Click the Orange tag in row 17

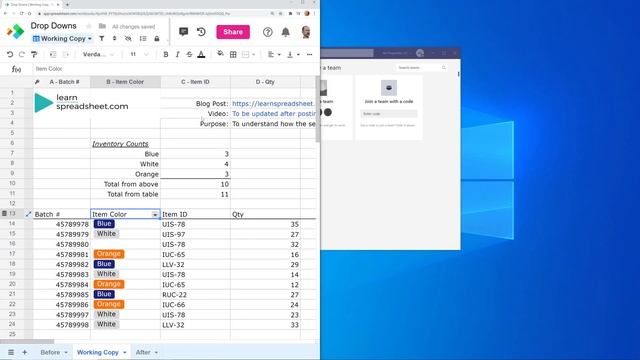(x=109, y=254)
